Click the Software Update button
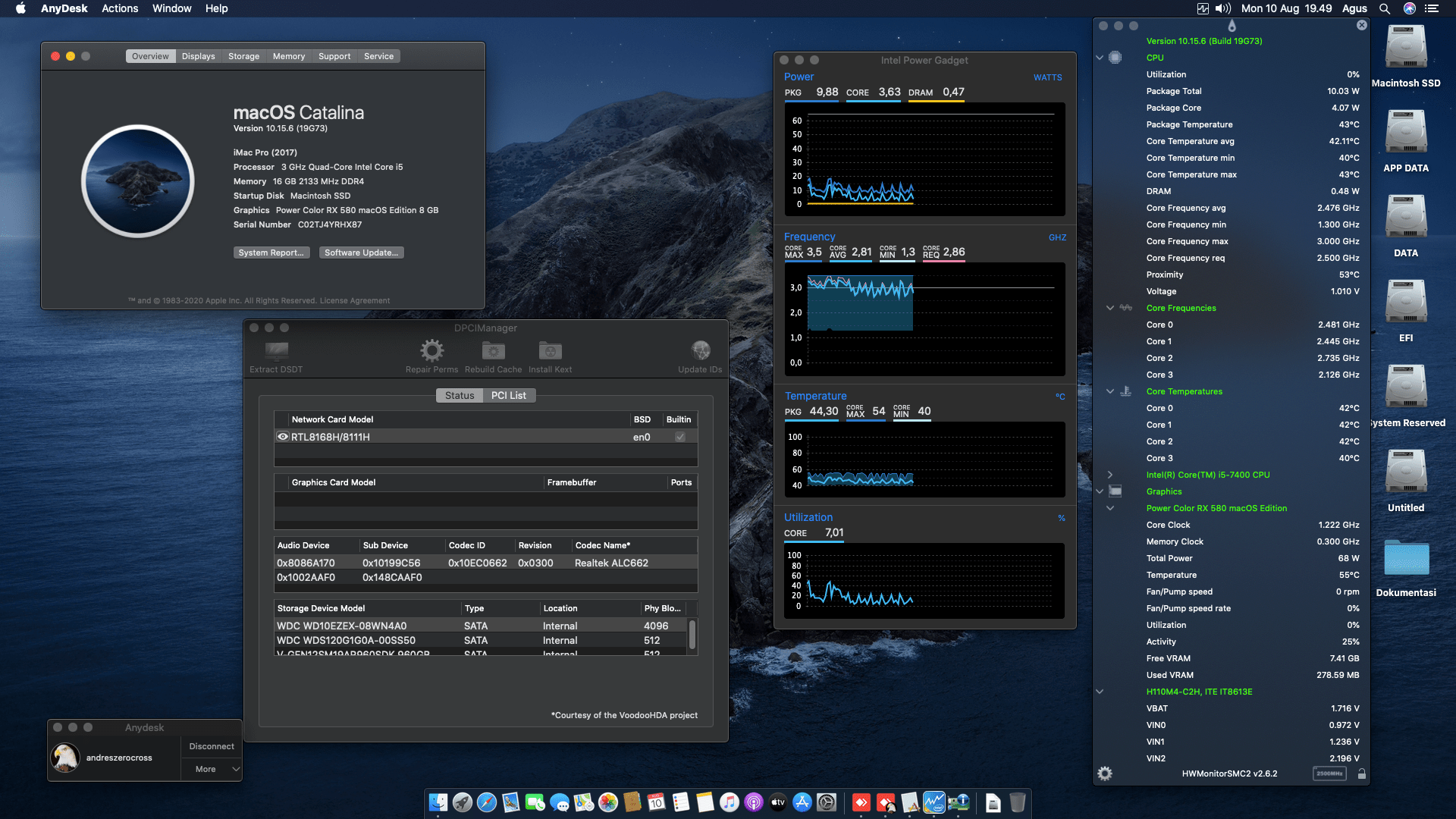Viewport: 1456px width, 819px height. click(x=361, y=252)
